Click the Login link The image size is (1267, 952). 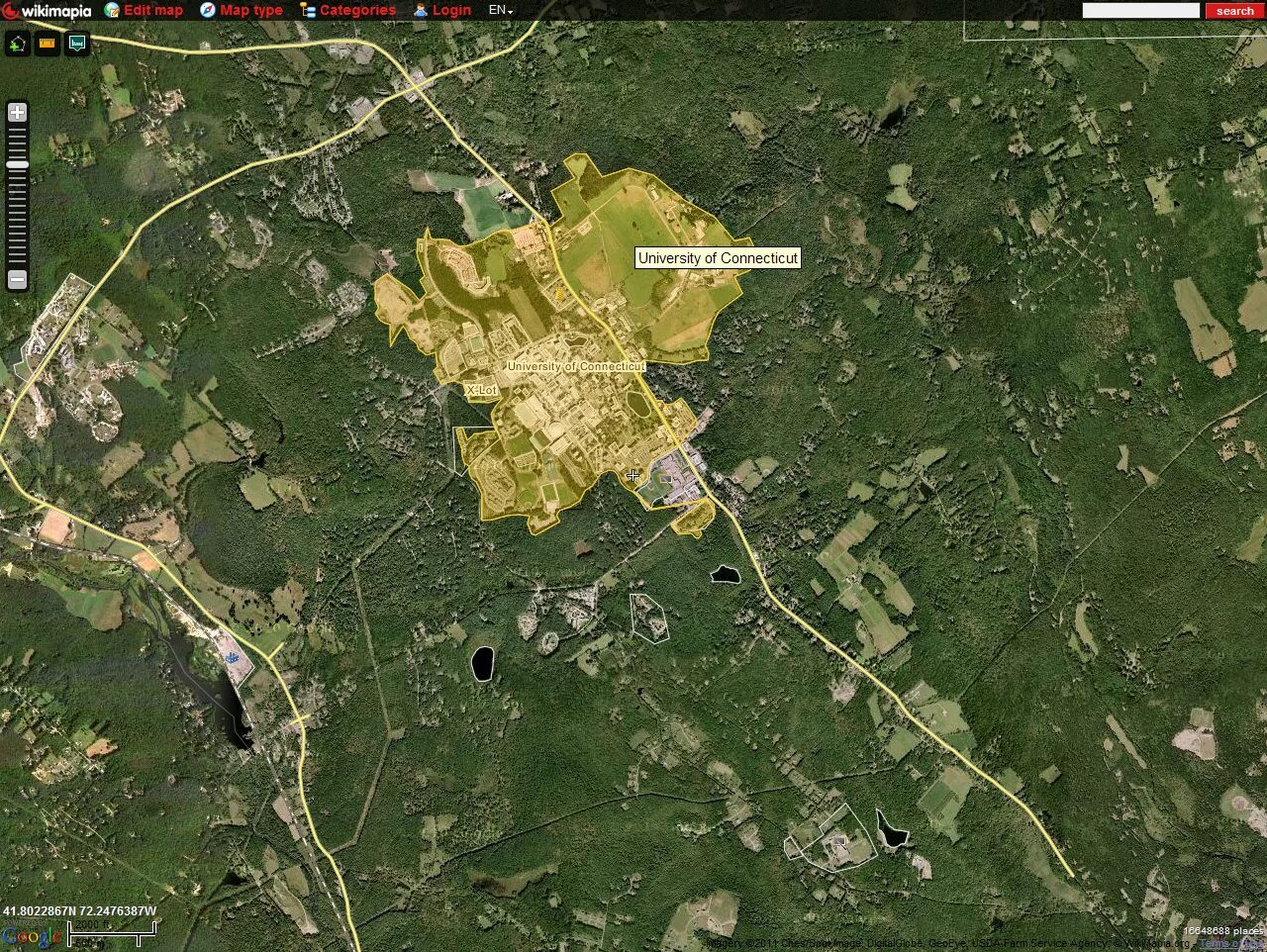451,10
